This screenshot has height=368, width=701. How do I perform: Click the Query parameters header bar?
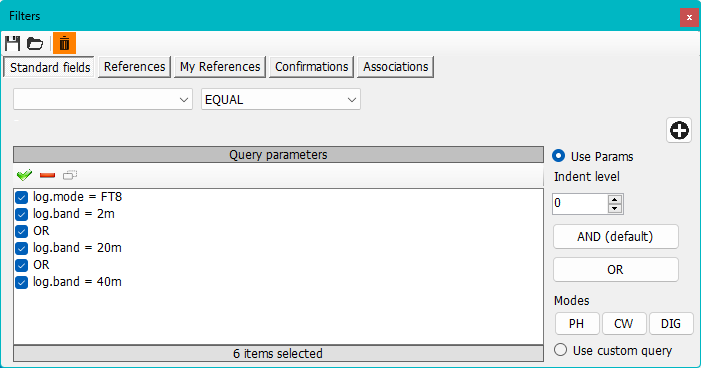[x=278, y=155]
